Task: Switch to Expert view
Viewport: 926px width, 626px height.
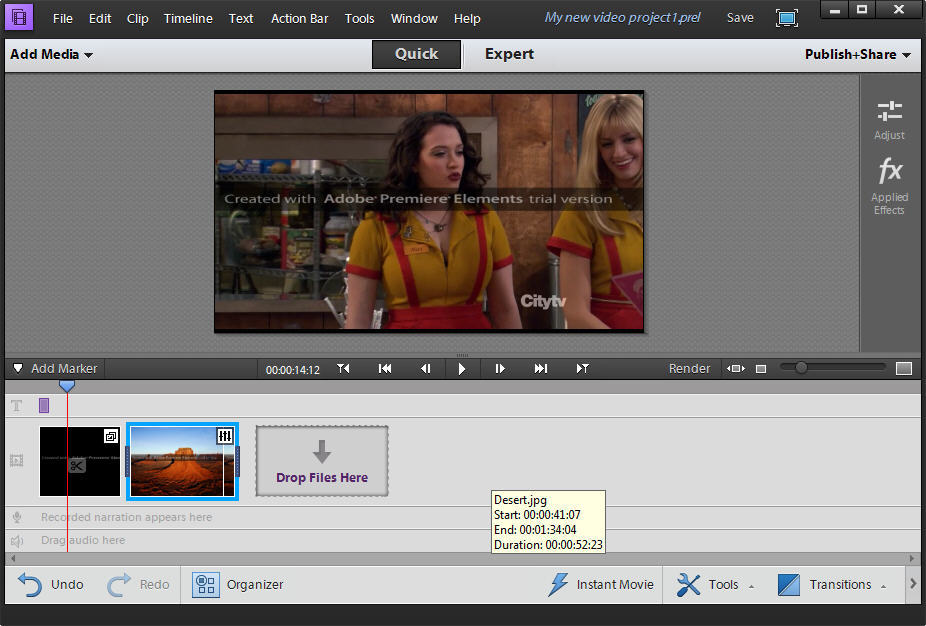Action: point(509,54)
